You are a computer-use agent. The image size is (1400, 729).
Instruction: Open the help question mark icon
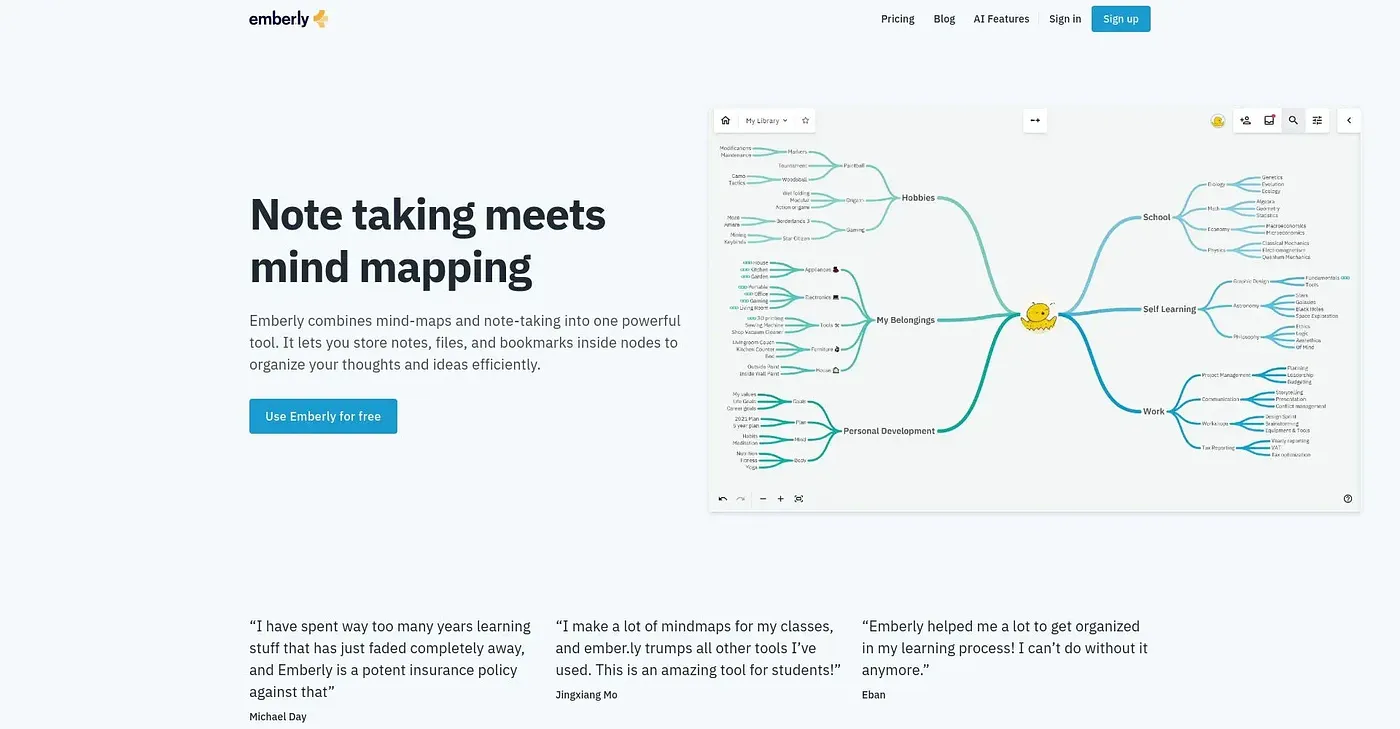point(1348,498)
